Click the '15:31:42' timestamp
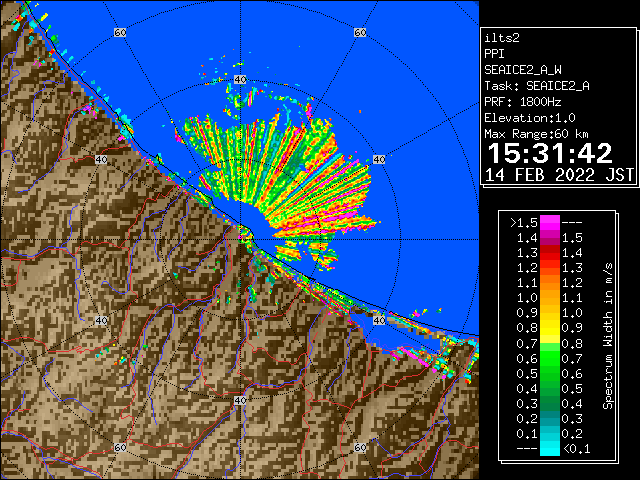The height and width of the screenshot is (480, 640). pyautogui.click(x=550, y=153)
